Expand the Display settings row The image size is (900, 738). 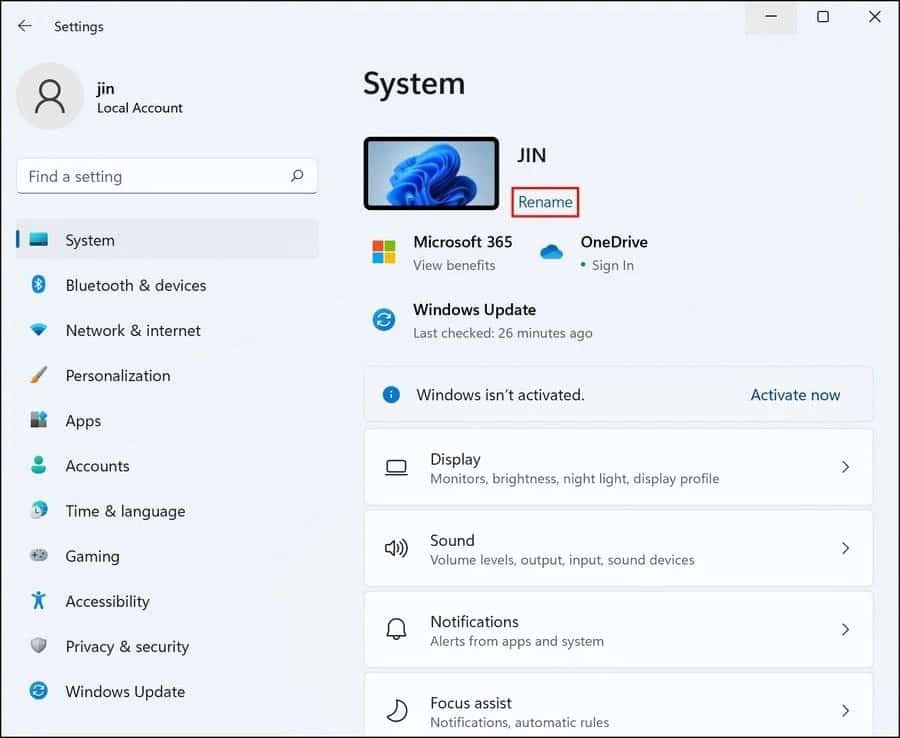click(x=845, y=467)
